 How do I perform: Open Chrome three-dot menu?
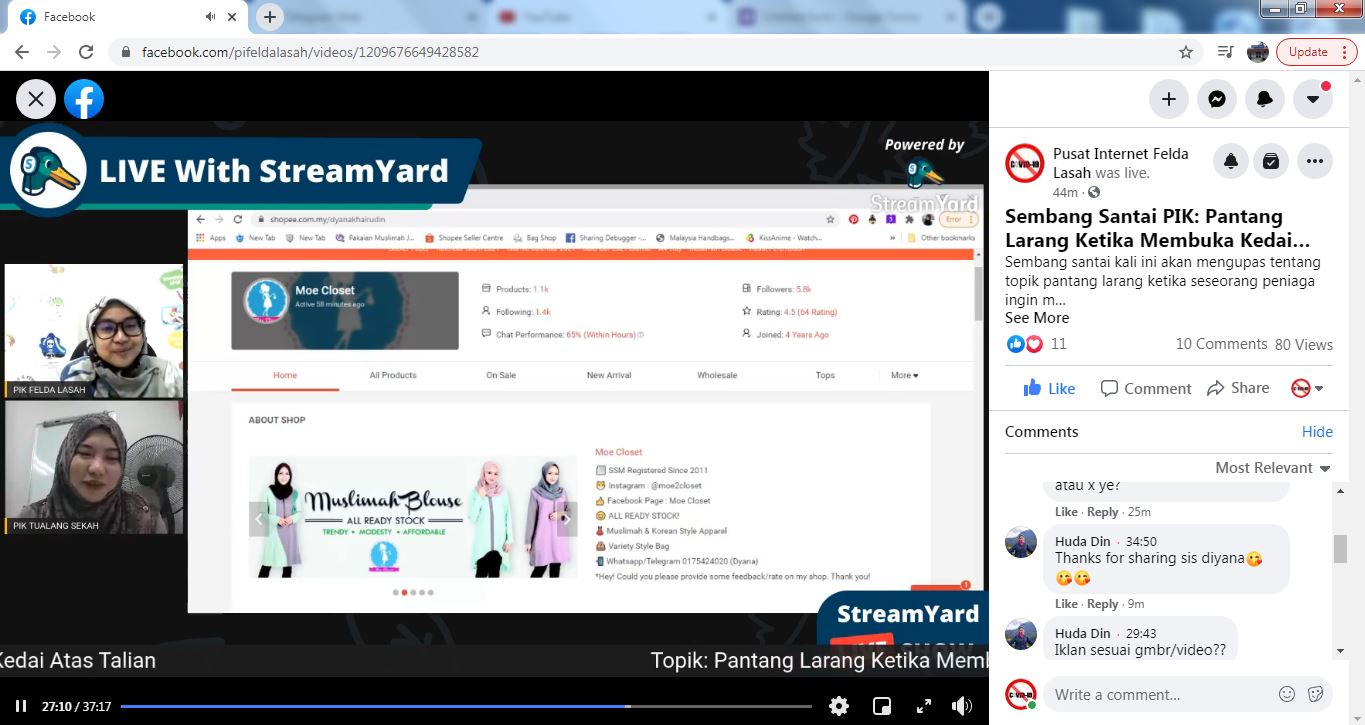1345,52
